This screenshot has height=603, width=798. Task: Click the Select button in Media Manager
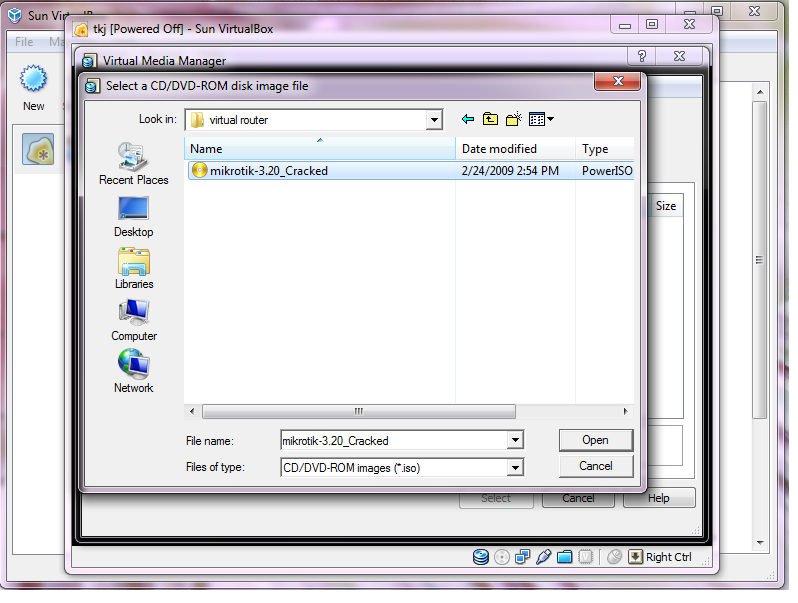pyautogui.click(x=496, y=499)
